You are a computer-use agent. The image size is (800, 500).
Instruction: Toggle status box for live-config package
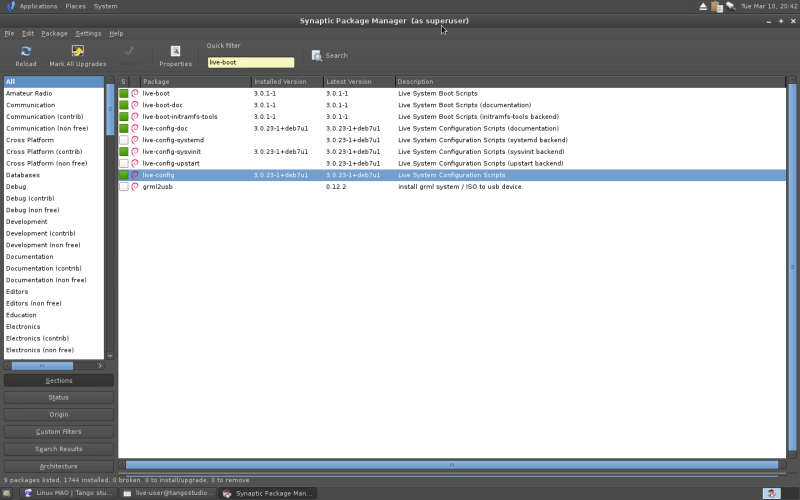pyautogui.click(x=123, y=175)
